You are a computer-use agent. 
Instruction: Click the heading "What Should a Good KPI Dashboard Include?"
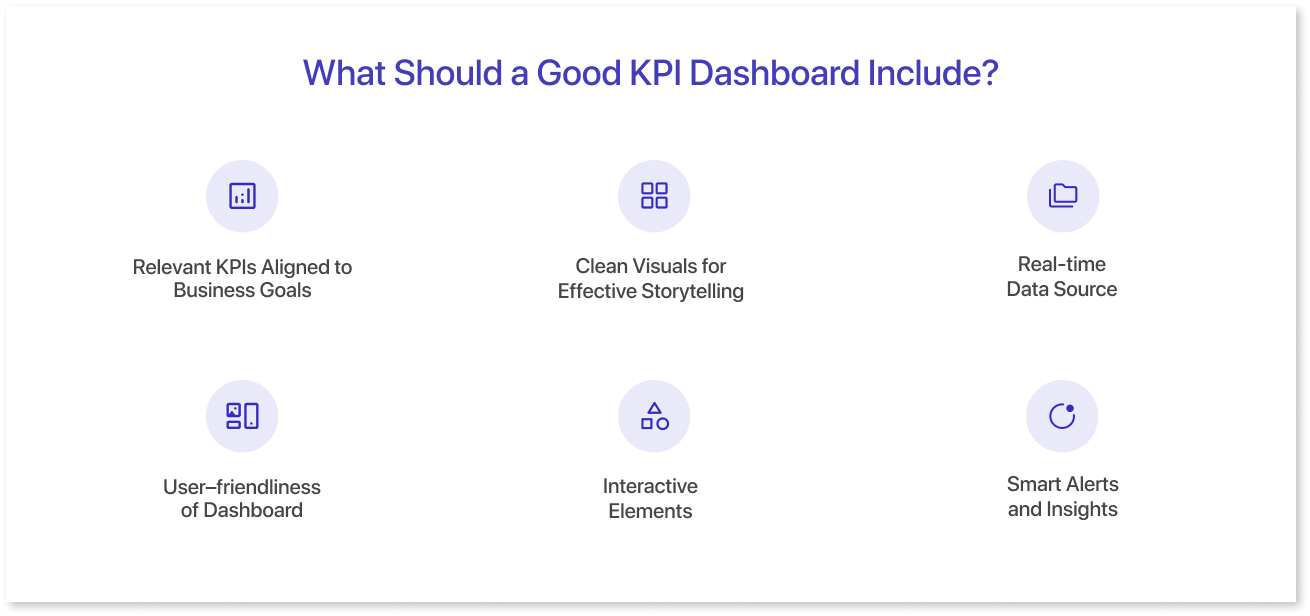click(x=651, y=73)
